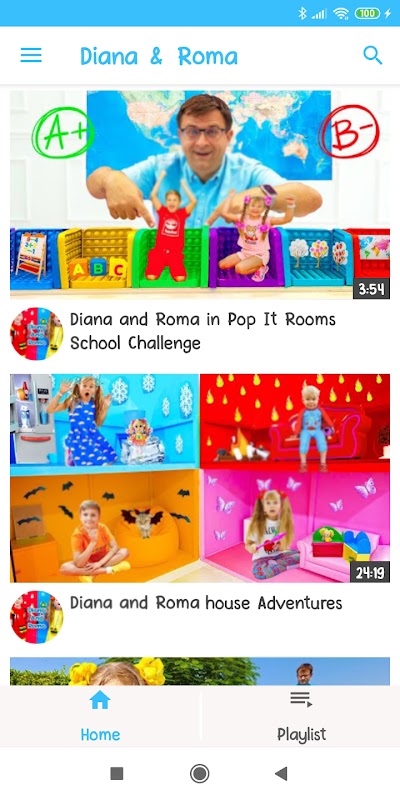
Task: Switch to the Playlist tab
Action: [x=301, y=716]
